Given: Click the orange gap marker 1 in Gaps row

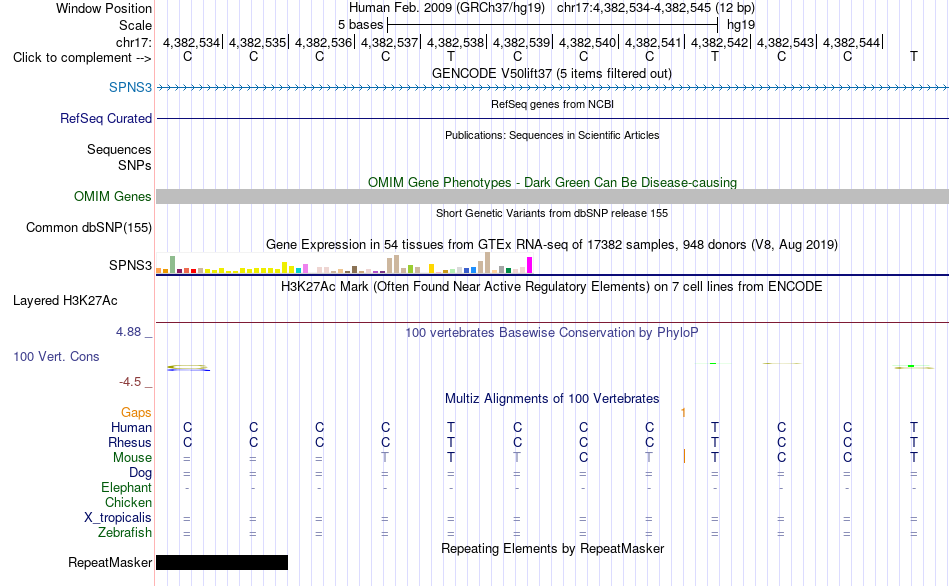Looking at the screenshot, I should click(683, 413).
